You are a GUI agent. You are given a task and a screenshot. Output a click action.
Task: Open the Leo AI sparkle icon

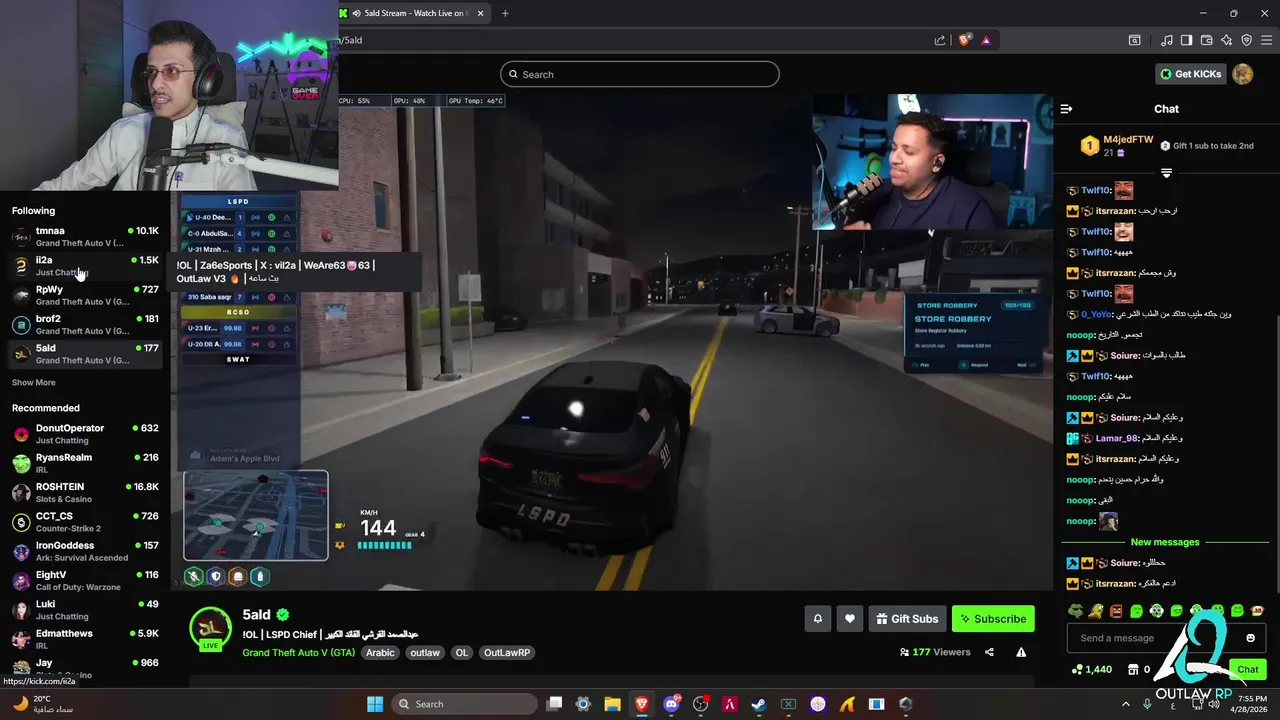pos(1226,40)
